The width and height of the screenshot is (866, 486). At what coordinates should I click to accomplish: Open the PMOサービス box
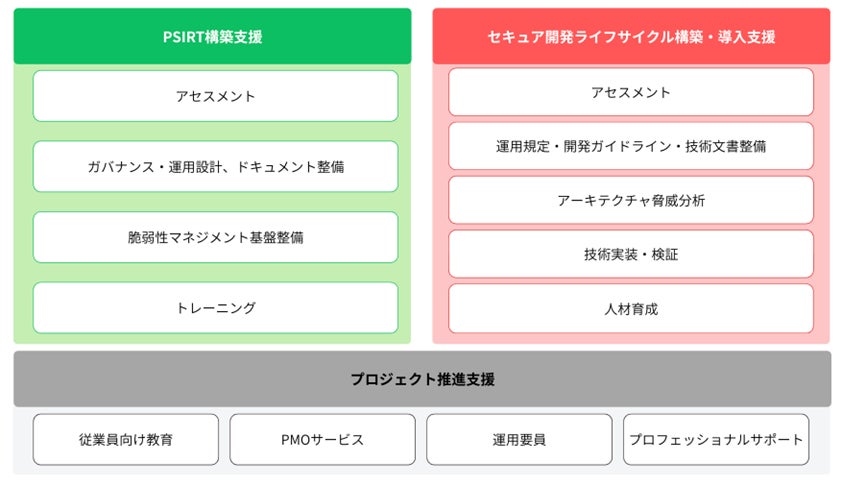click(322, 439)
